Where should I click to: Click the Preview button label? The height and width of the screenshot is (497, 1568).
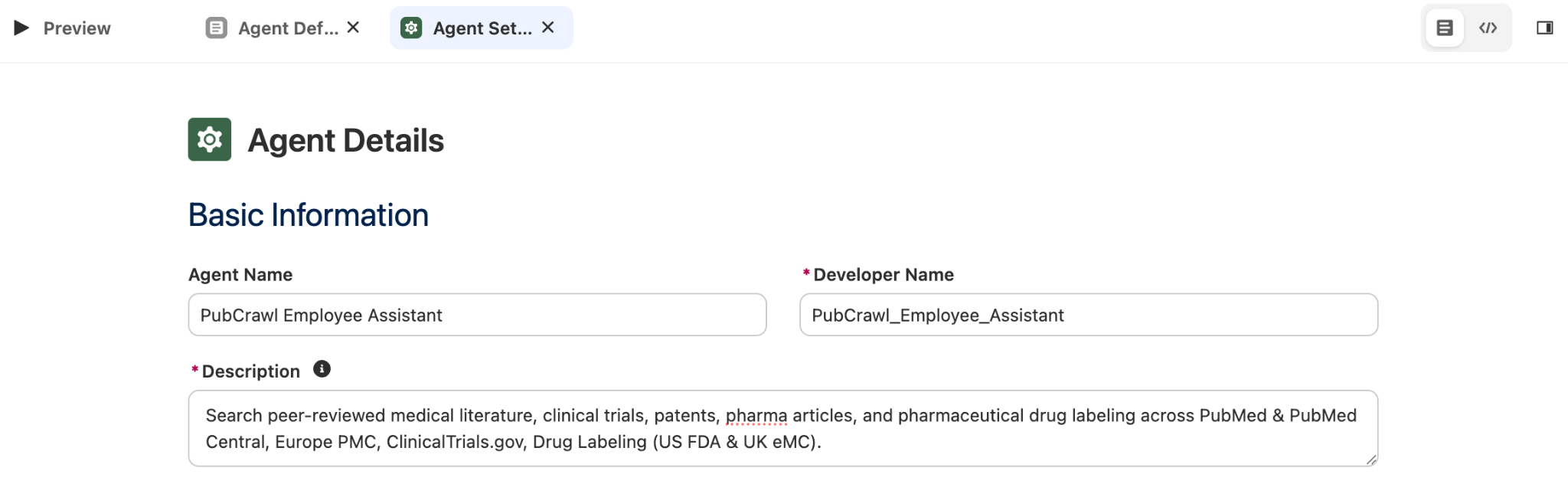(x=77, y=28)
